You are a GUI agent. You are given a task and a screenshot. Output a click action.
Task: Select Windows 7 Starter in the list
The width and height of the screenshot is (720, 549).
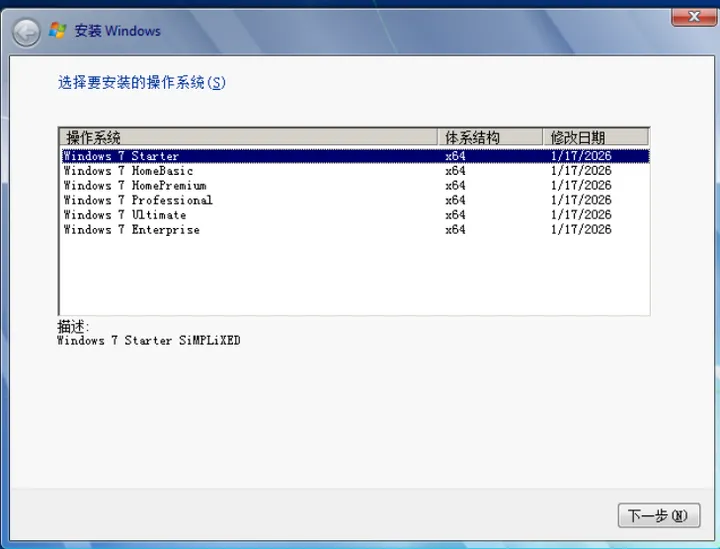click(x=355, y=156)
